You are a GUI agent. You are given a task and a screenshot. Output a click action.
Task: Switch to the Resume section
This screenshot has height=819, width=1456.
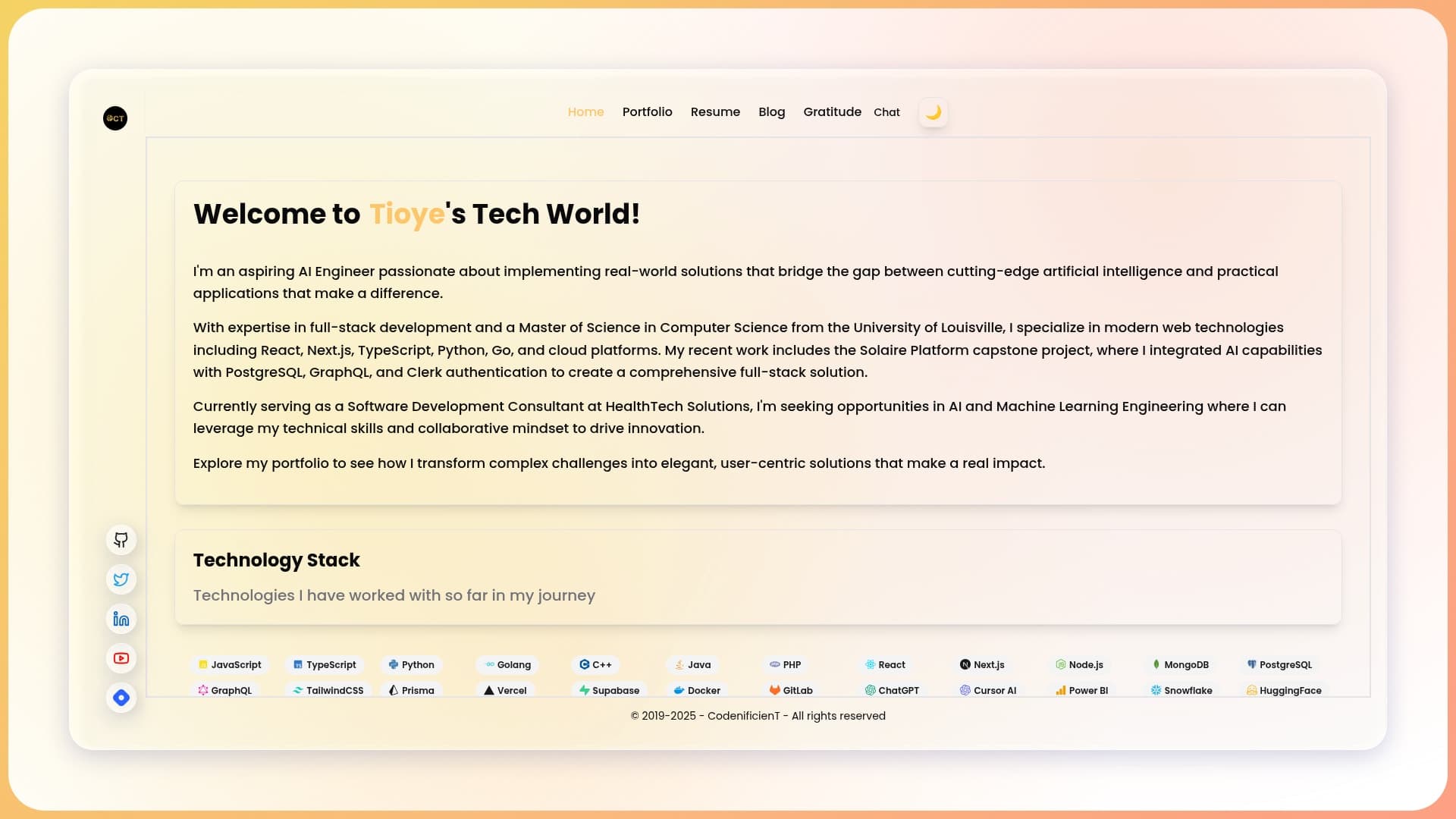(x=715, y=111)
